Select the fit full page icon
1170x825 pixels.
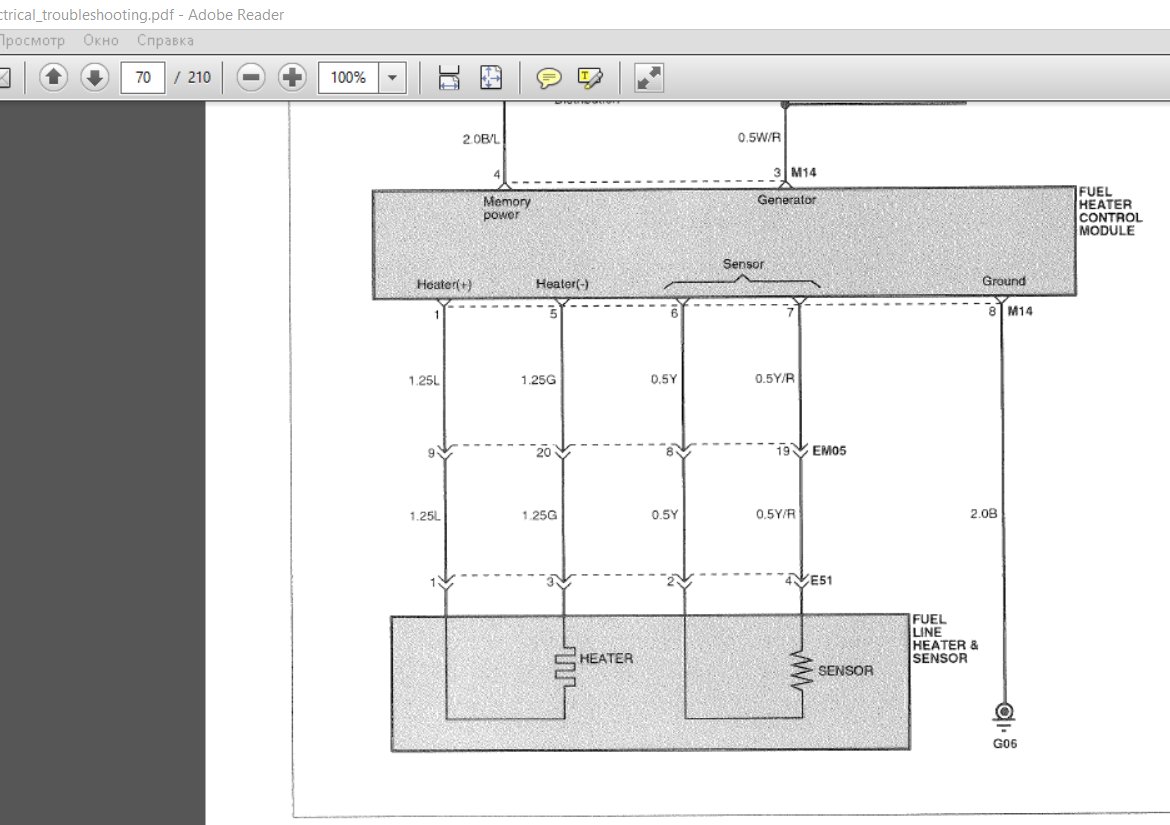(490, 78)
